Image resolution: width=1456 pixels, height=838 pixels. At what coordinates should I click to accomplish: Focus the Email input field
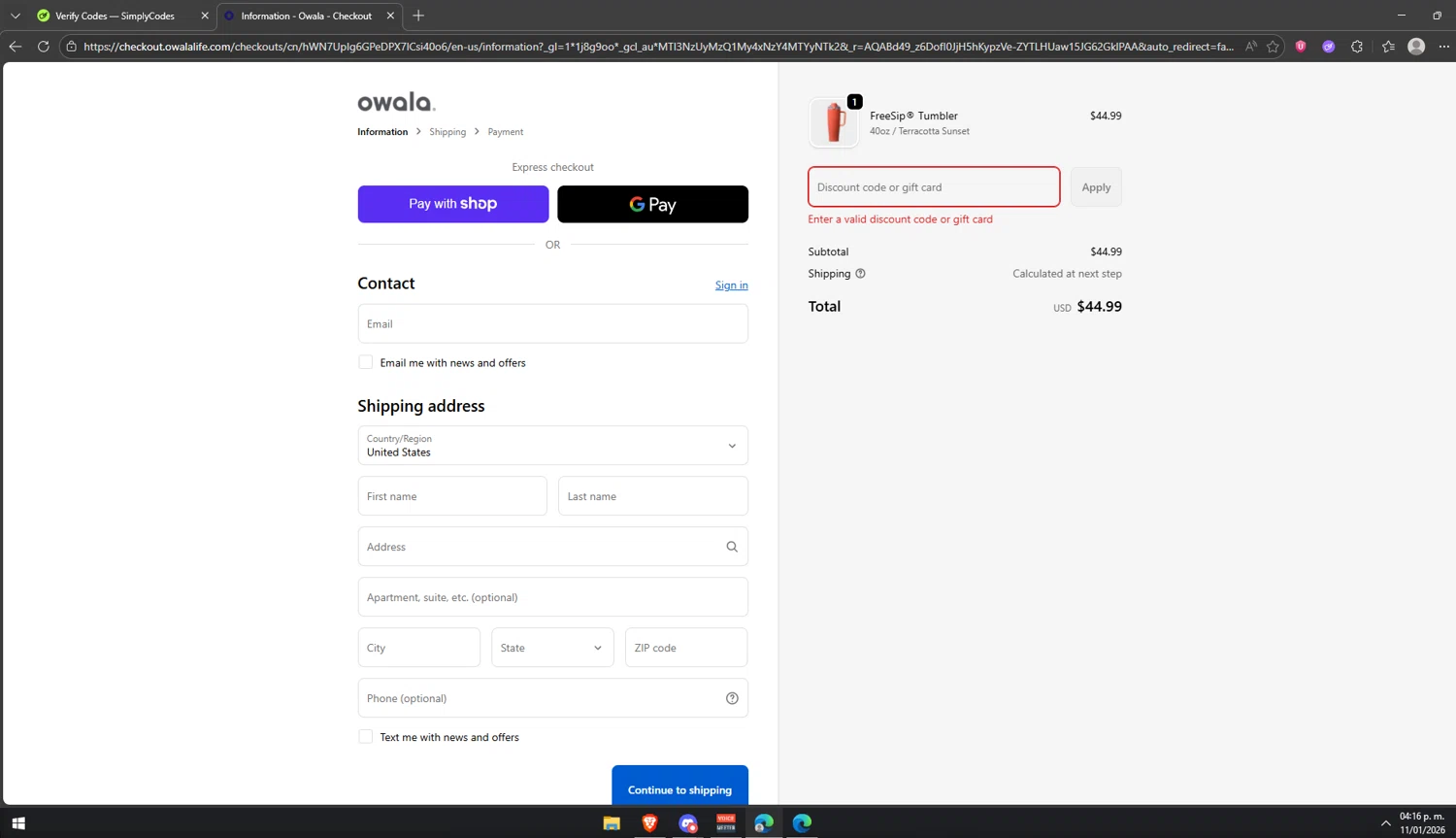pos(552,323)
